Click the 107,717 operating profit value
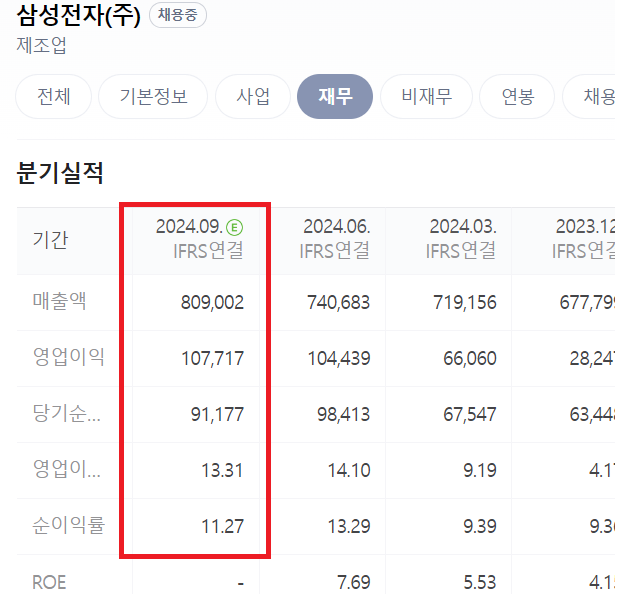 (x=212, y=359)
